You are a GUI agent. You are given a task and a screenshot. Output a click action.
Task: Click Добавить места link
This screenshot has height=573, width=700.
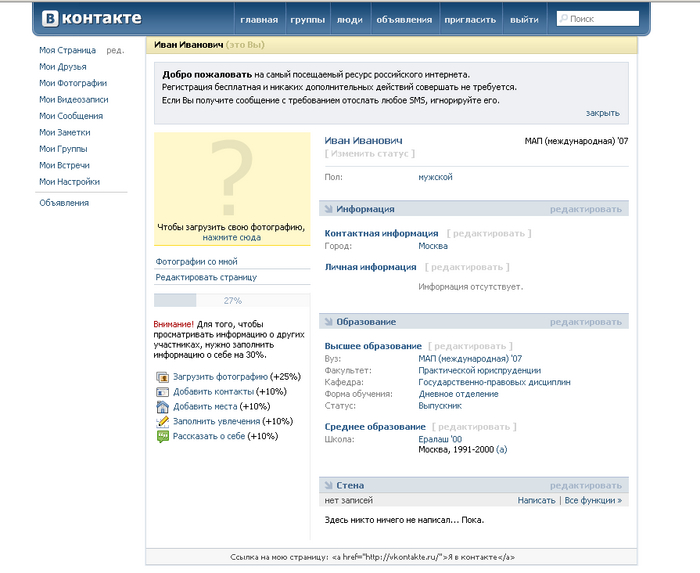pos(205,407)
